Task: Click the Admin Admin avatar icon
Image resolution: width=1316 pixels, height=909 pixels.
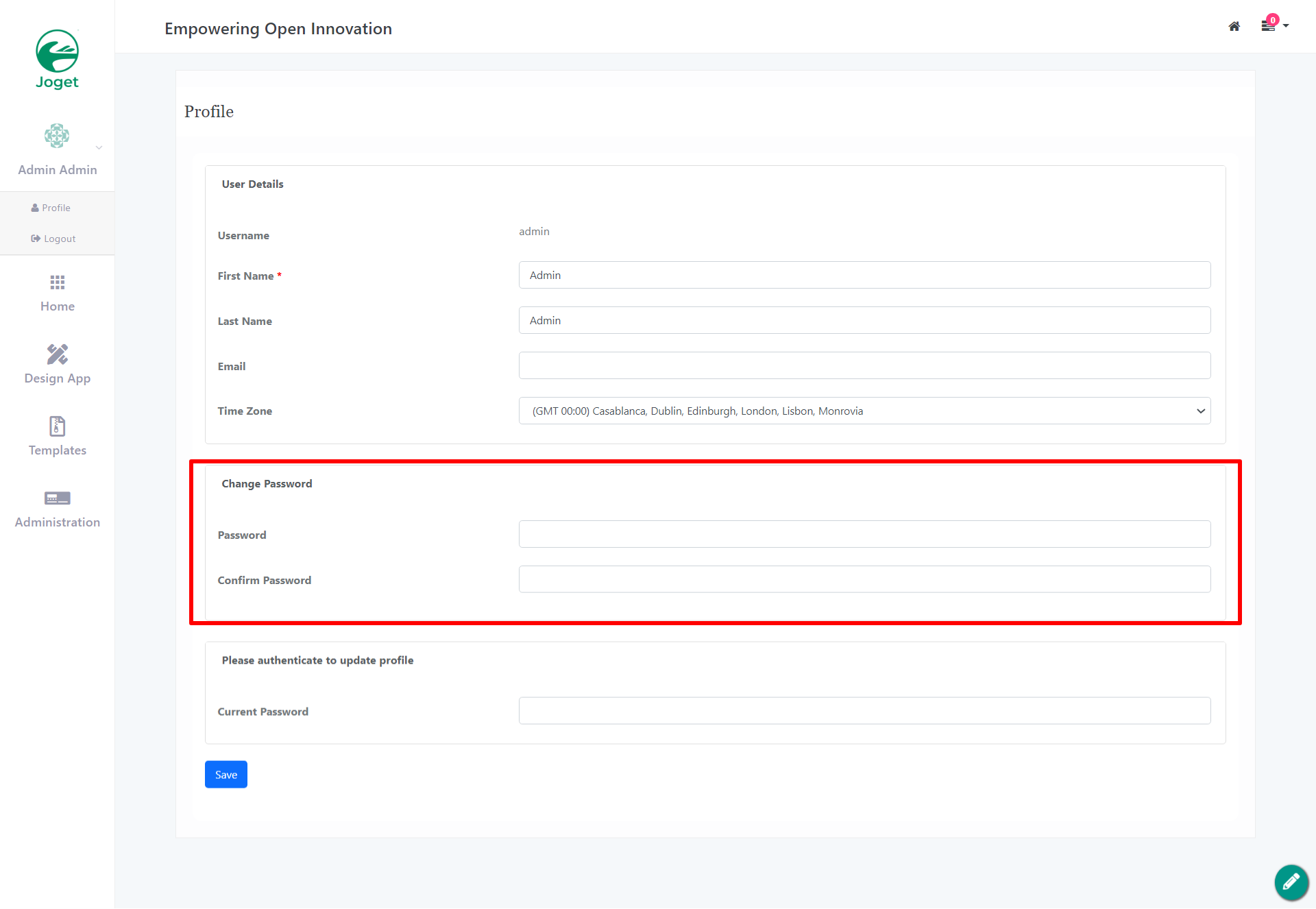Action: point(57,136)
